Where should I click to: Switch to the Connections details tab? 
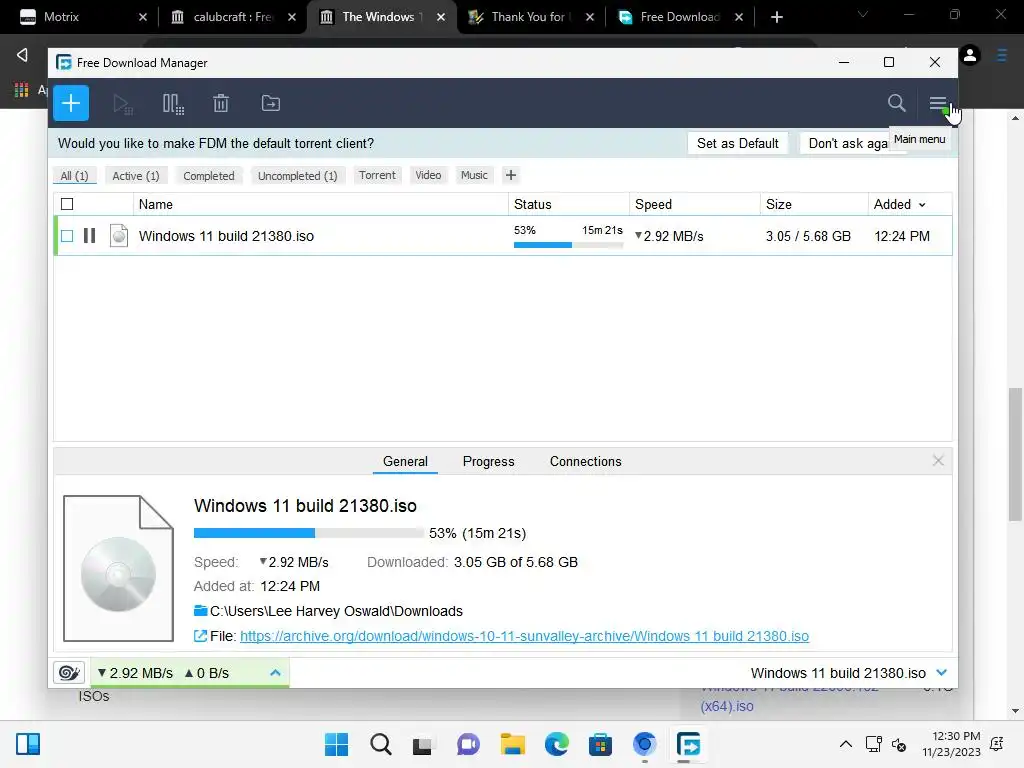tap(586, 461)
